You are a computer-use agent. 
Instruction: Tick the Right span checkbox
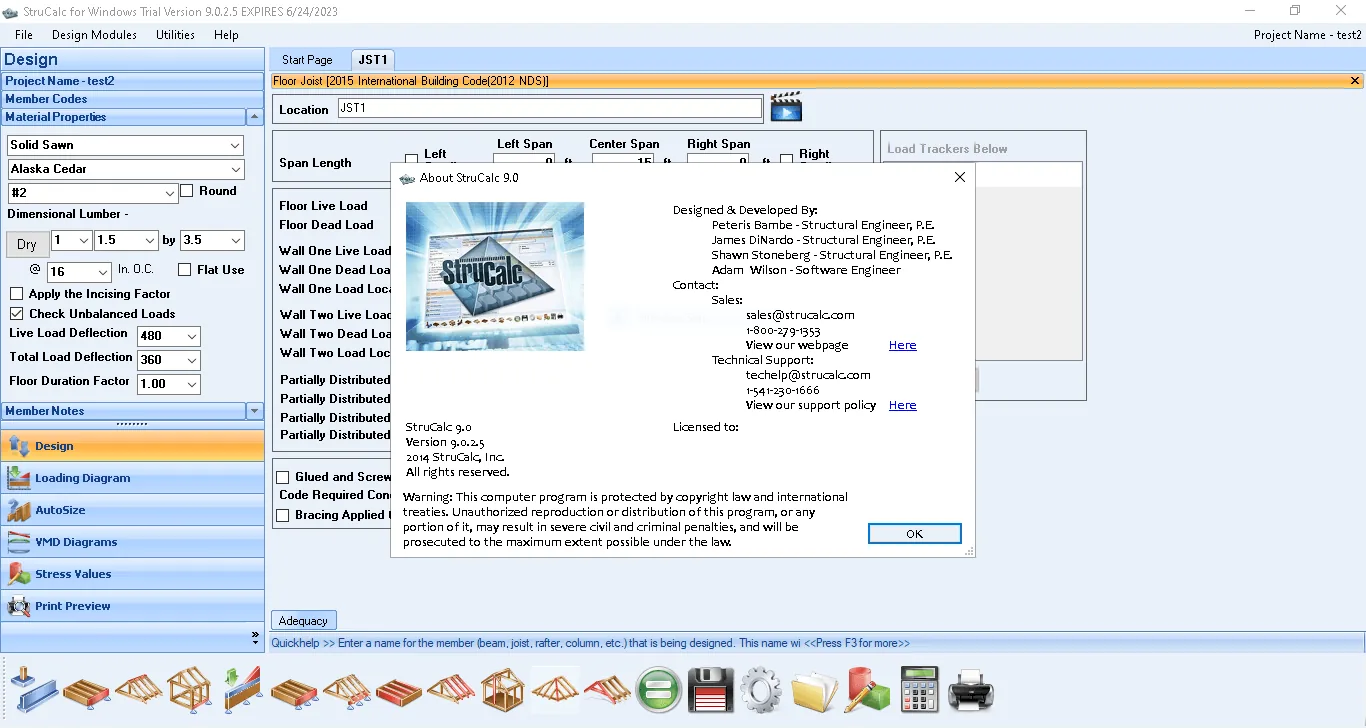click(787, 159)
